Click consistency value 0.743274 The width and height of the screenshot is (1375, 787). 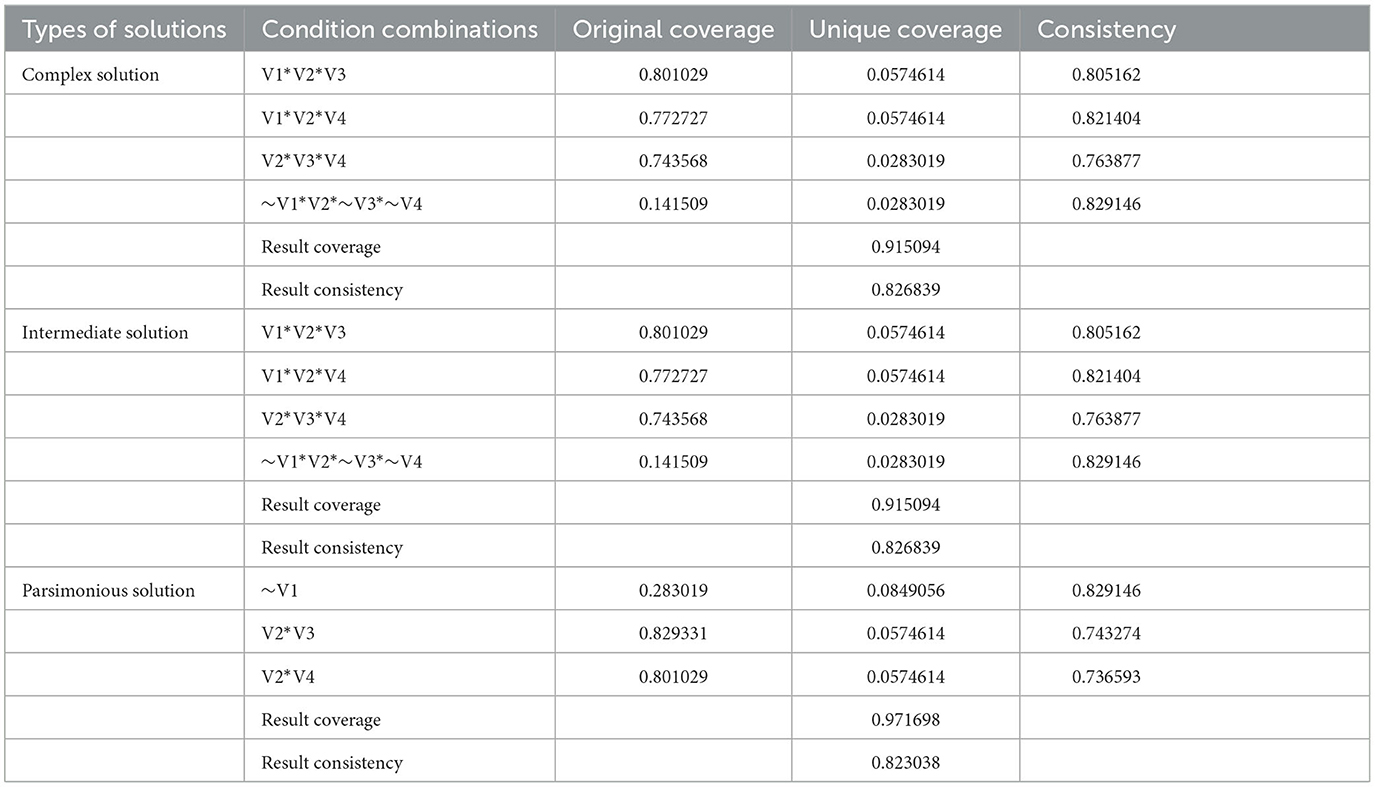[1106, 634]
